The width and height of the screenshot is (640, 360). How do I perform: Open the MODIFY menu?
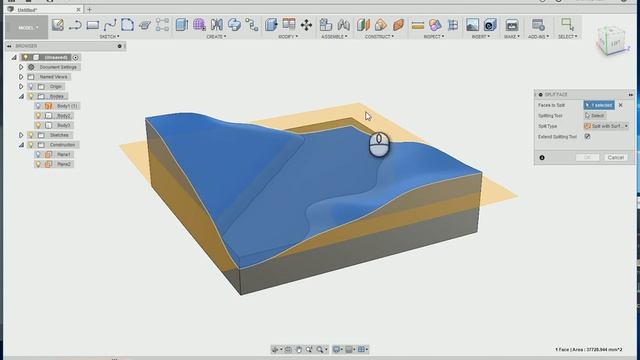(x=288, y=37)
